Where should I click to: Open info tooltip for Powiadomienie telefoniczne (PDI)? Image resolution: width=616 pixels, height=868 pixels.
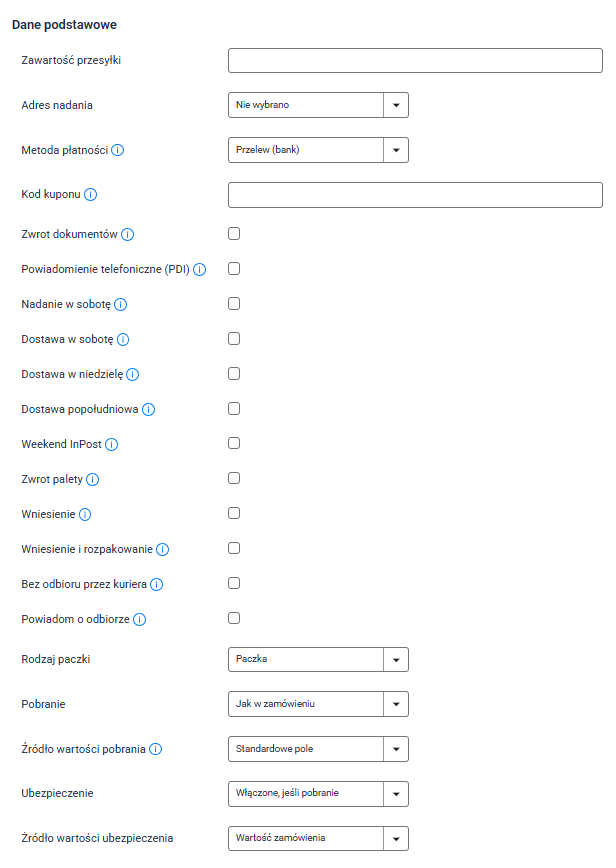click(x=200, y=269)
